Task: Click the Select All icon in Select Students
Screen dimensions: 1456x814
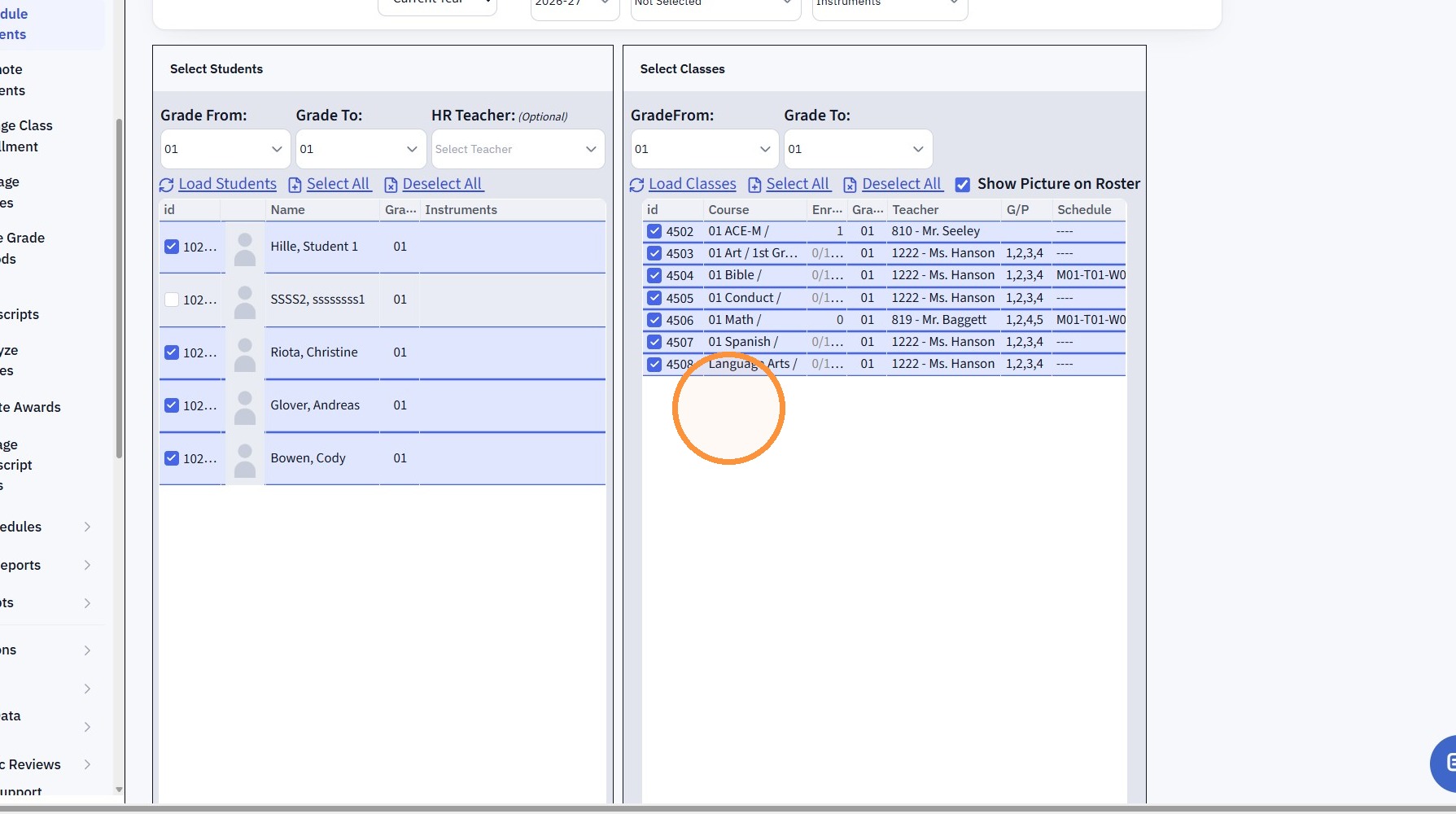Action: (295, 185)
